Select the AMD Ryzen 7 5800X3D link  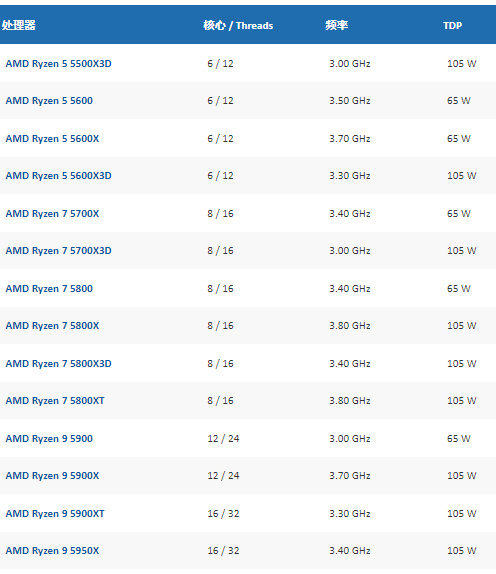click(59, 364)
